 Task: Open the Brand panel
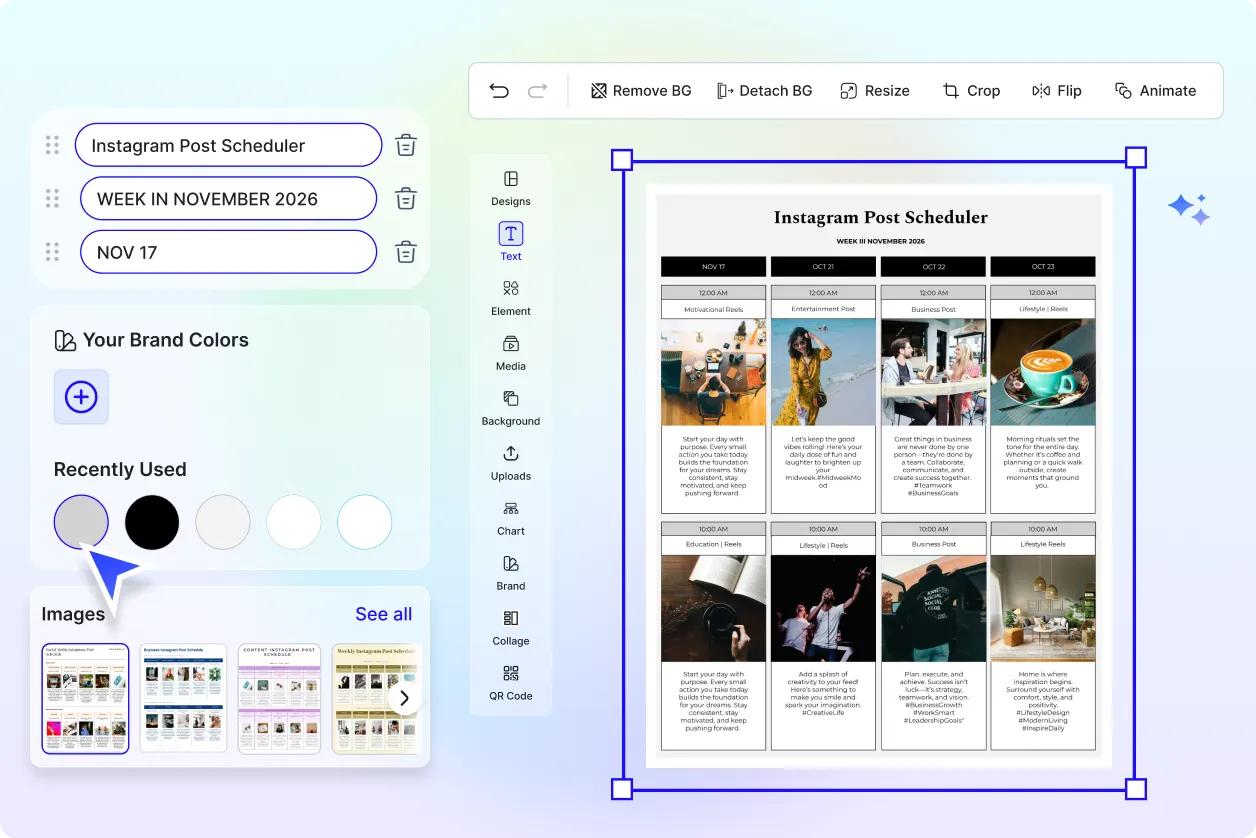510,571
